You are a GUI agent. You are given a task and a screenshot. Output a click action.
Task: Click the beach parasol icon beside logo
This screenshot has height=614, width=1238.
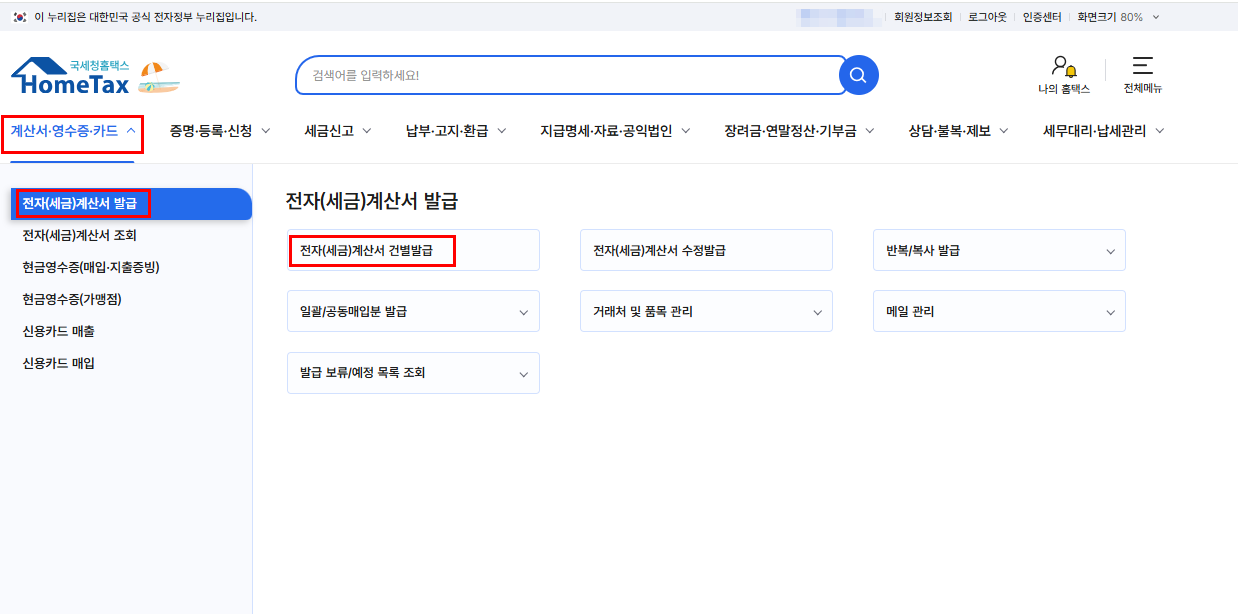[x=158, y=78]
